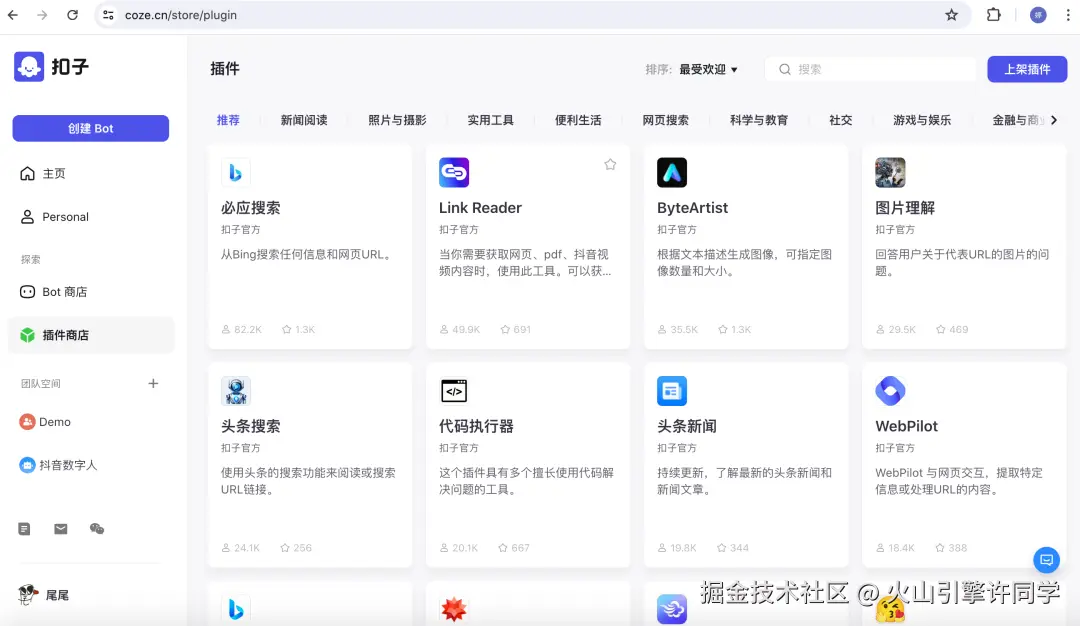This screenshot has width=1080, height=626.
Task: Click the 必应搜索 Bing plugin icon
Action: coord(236,172)
